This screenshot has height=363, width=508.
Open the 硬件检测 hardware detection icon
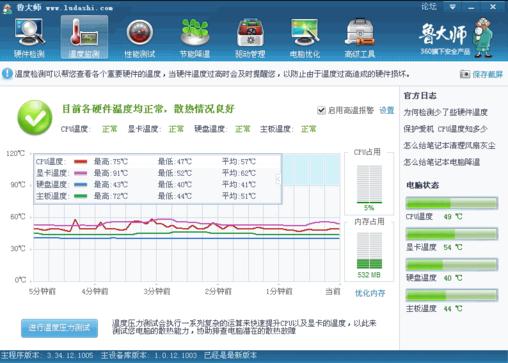(29, 38)
